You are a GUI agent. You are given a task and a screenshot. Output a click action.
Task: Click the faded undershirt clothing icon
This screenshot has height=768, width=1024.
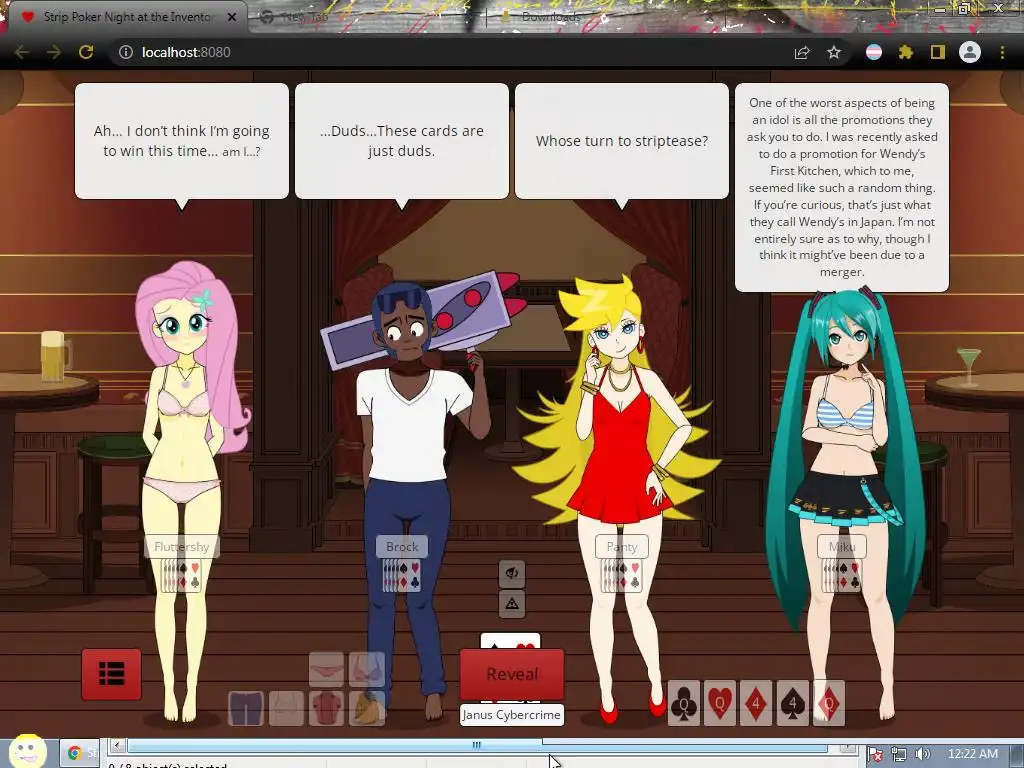286,709
